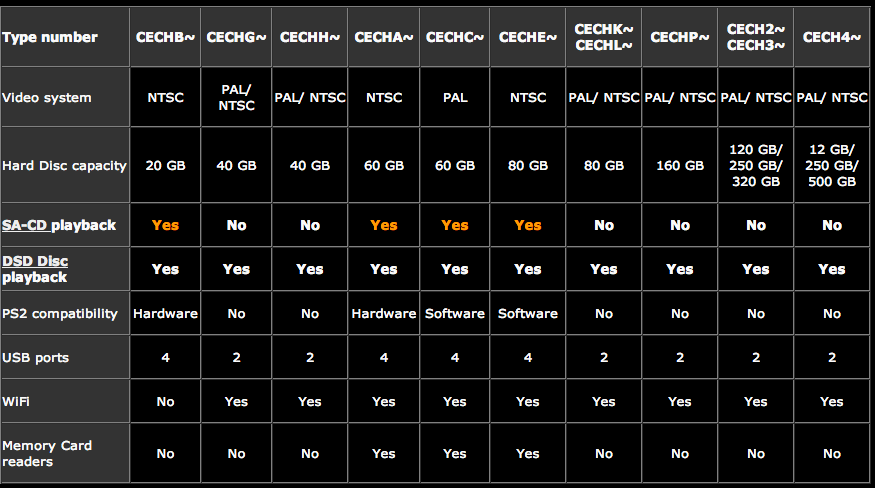Select the CECH4~ column header
This screenshot has height=488, width=875.
tap(831, 37)
